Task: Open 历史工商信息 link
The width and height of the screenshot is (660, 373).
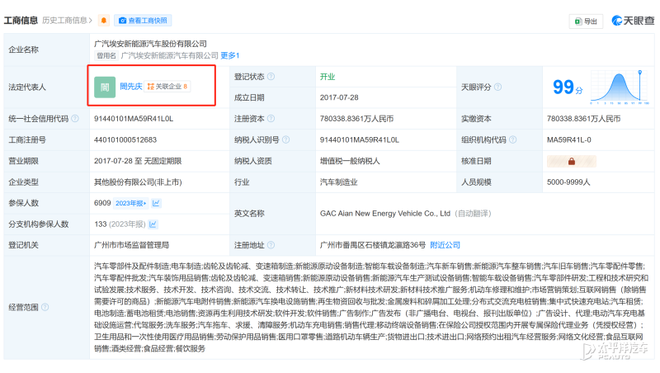Action: pyautogui.click(x=67, y=20)
